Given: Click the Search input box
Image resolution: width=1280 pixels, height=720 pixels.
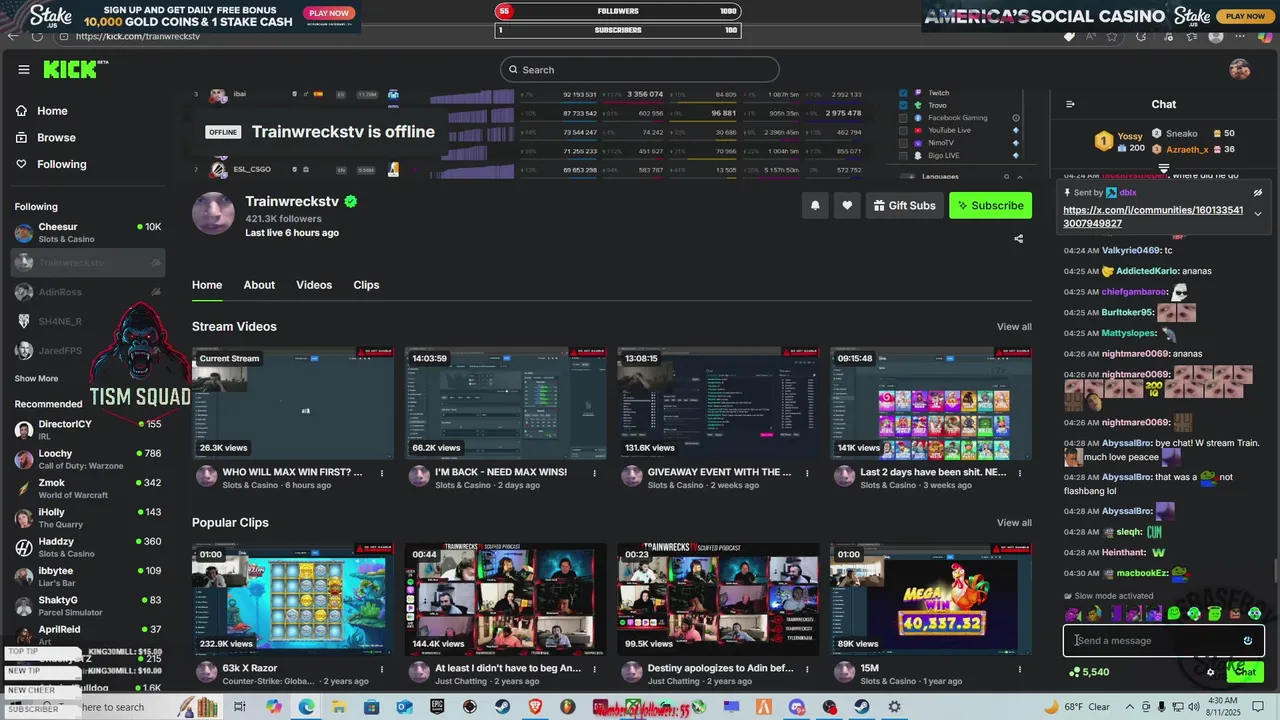Looking at the screenshot, I should pyautogui.click(x=640, y=70).
